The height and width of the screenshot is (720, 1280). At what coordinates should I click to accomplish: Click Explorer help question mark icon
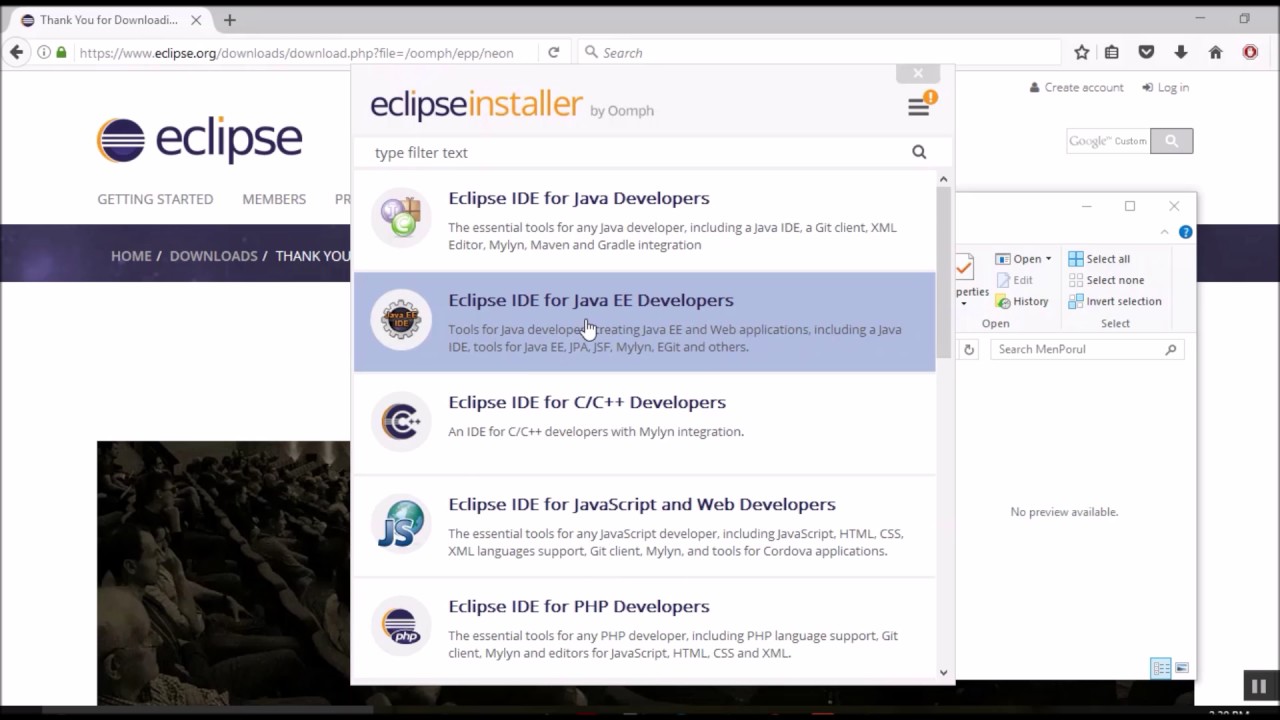[1185, 232]
